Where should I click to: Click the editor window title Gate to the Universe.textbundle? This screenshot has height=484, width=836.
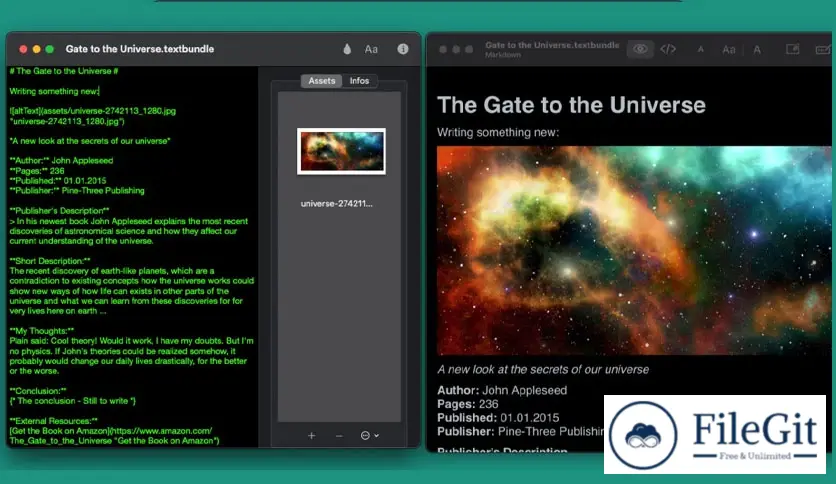pyautogui.click(x=140, y=49)
